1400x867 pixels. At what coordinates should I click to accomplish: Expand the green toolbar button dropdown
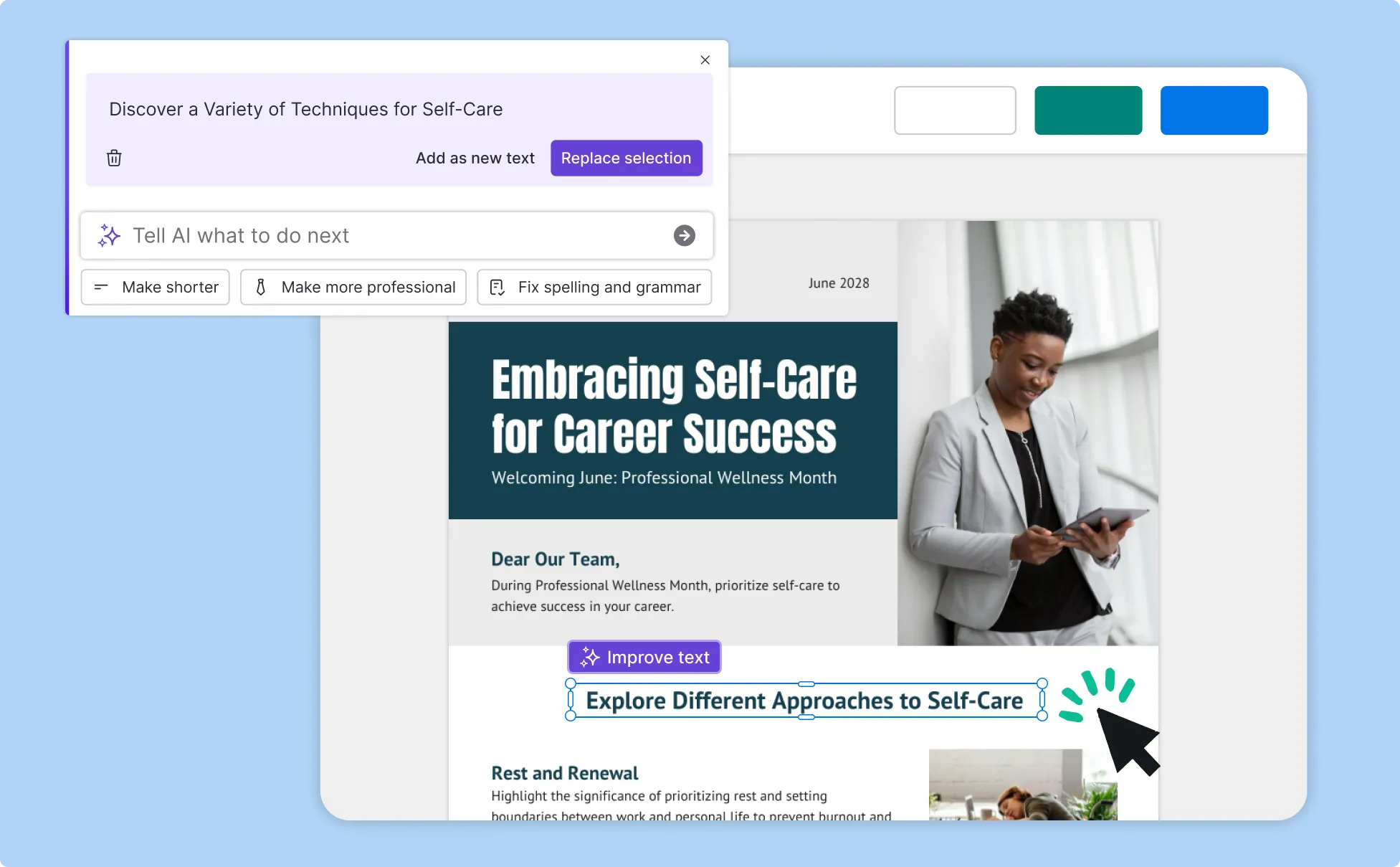click(x=1088, y=110)
